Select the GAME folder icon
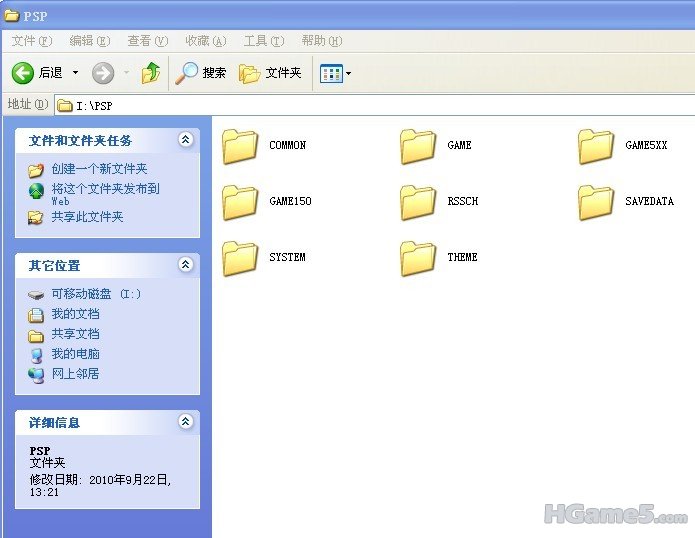The image size is (695, 538). pos(418,147)
